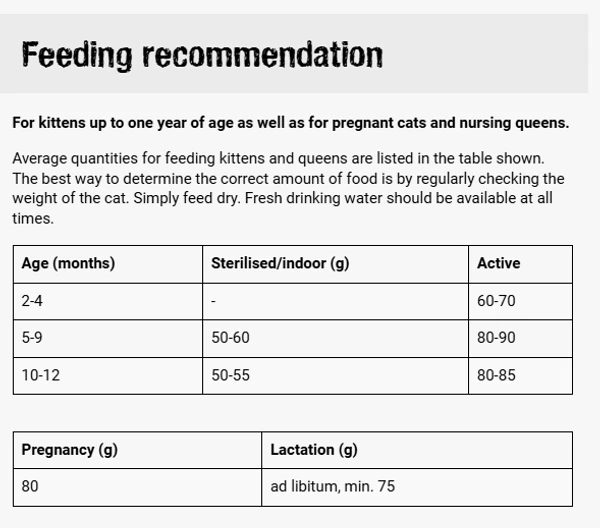This screenshot has width=600, height=528.
Task: Select the 'Active' column header
Action: click(x=499, y=264)
